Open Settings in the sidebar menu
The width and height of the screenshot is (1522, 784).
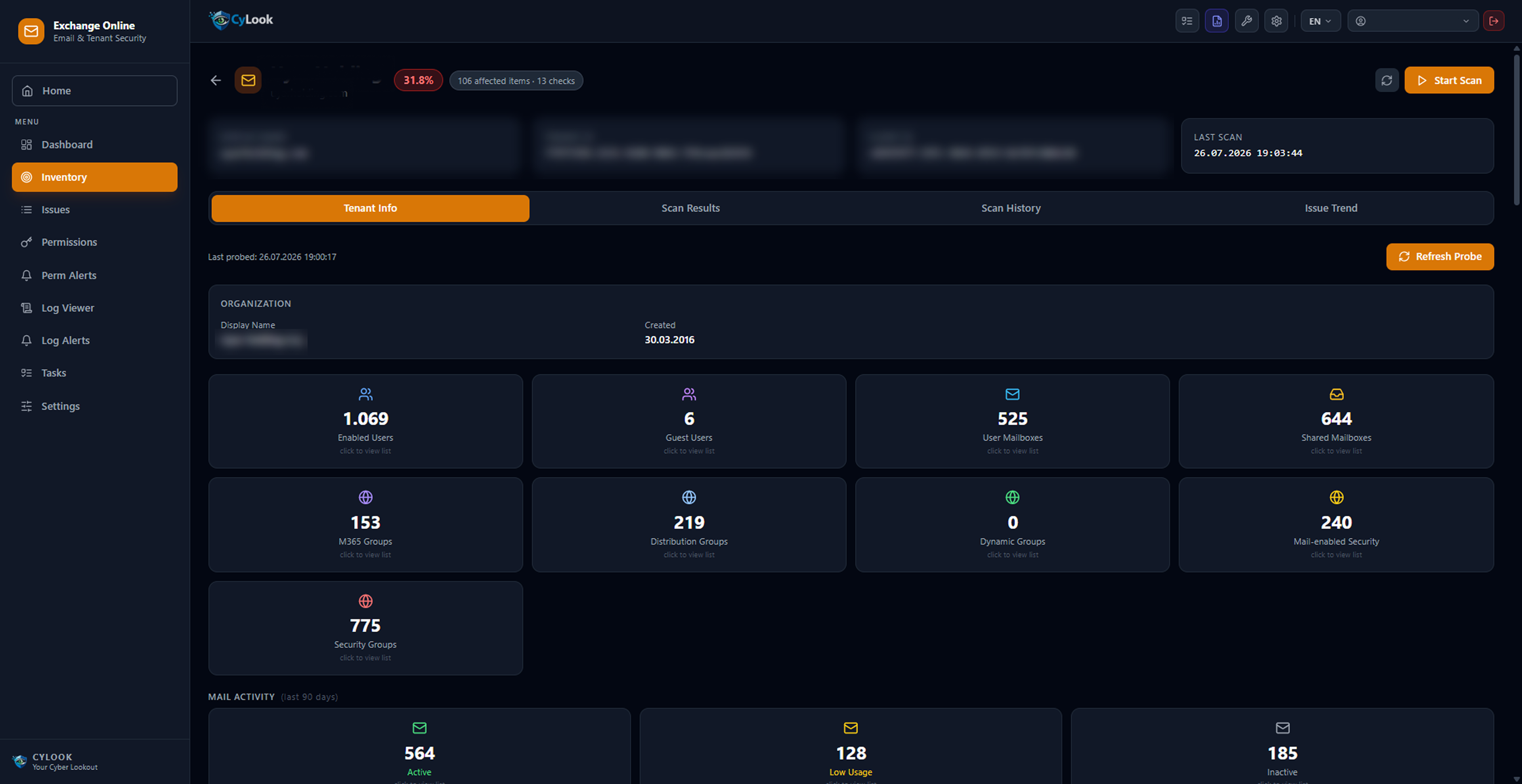click(x=95, y=406)
